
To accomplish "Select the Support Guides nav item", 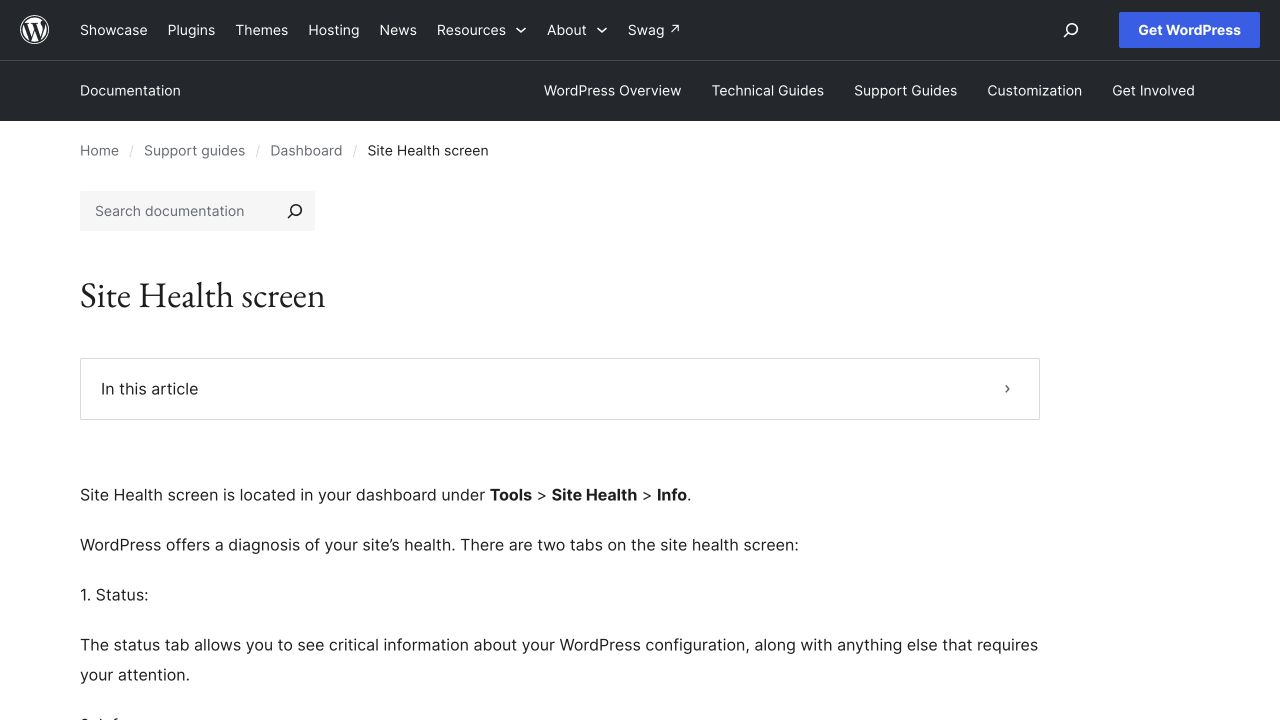I will pos(905,90).
